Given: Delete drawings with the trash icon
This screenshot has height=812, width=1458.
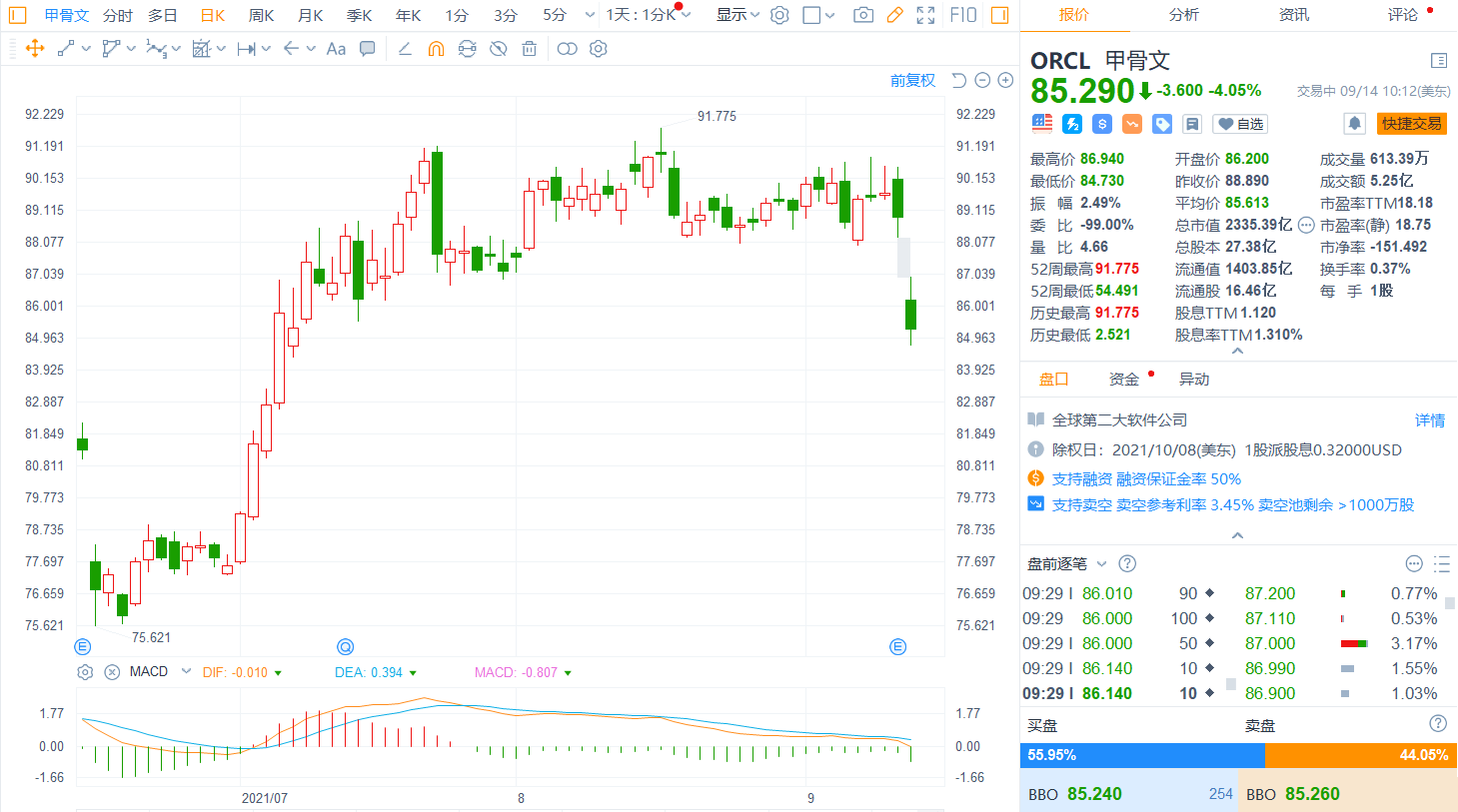Looking at the screenshot, I should pos(530,49).
